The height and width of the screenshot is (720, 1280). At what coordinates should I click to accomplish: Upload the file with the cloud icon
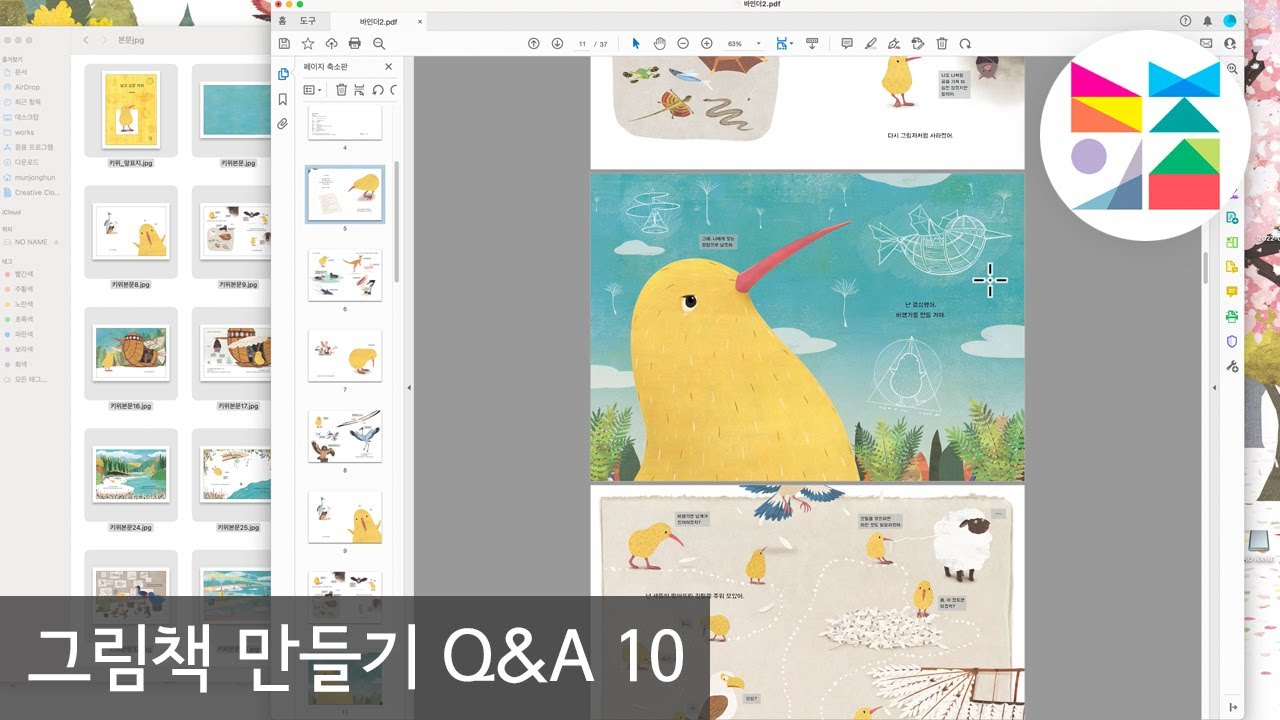[x=332, y=44]
